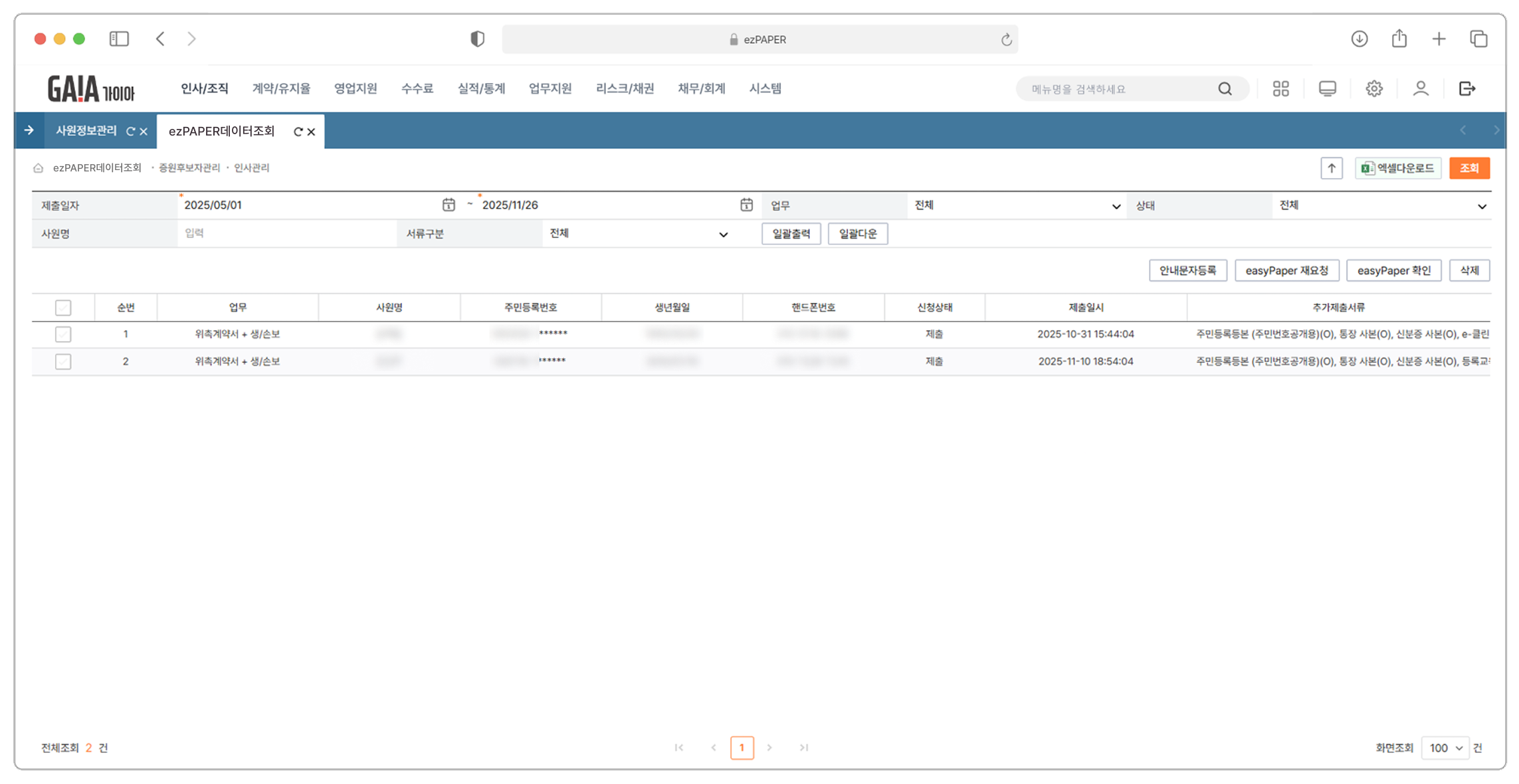Click the grid menu icon in header
1519x784 pixels.
(x=1280, y=88)
